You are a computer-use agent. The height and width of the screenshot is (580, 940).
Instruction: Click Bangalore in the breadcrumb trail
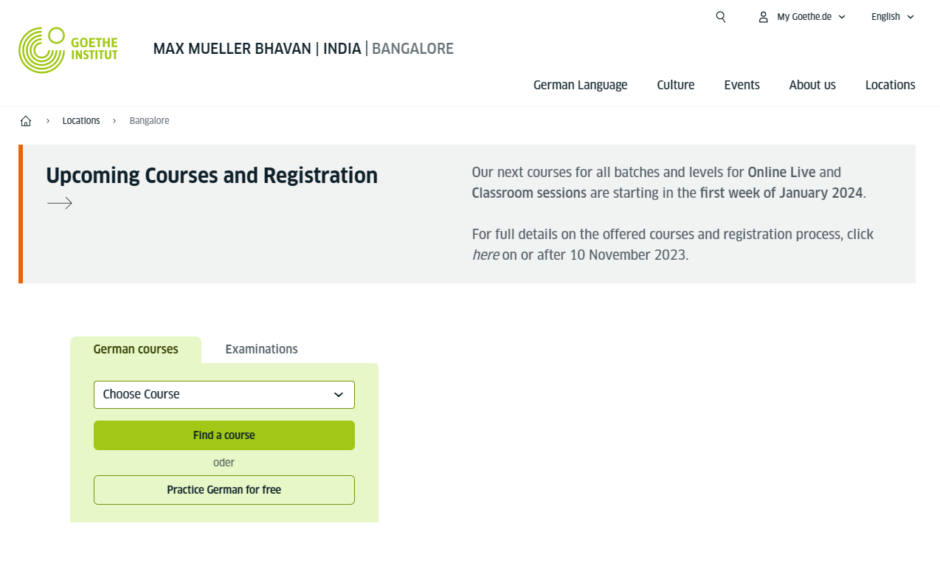click(148, 120)
